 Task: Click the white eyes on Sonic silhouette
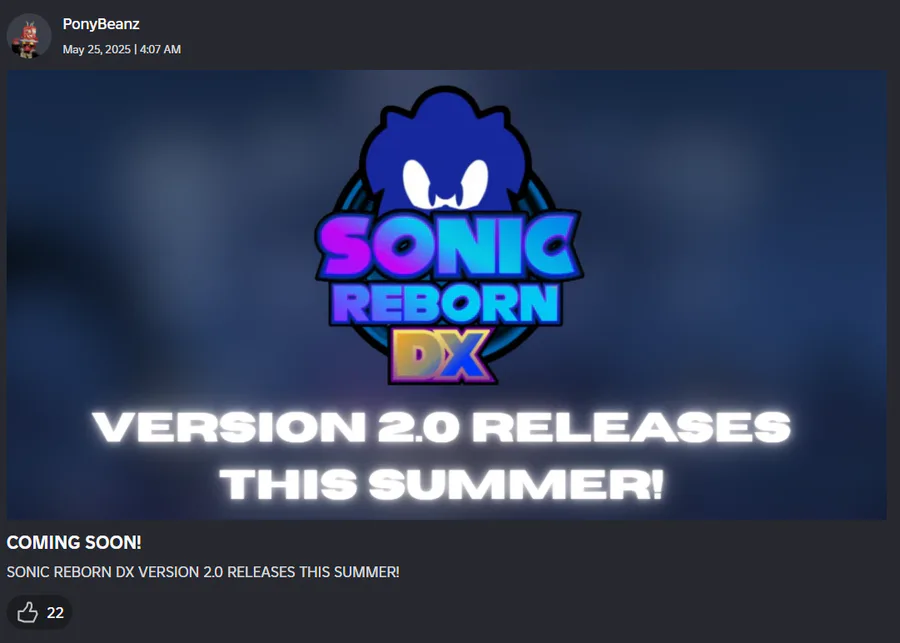pos(445,183)
